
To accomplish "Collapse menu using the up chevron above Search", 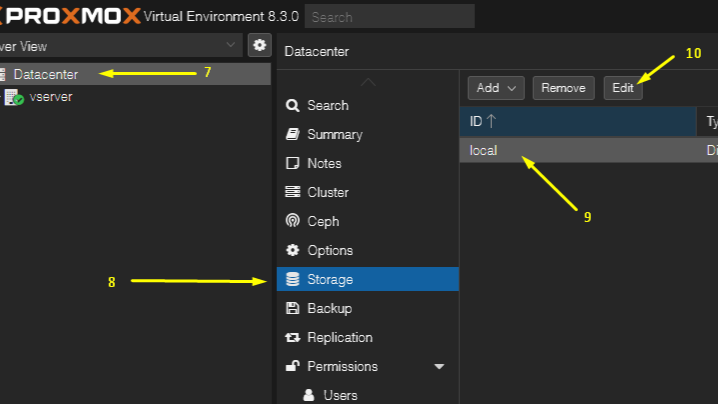I will pyautogui.click(x=368, y=82).
